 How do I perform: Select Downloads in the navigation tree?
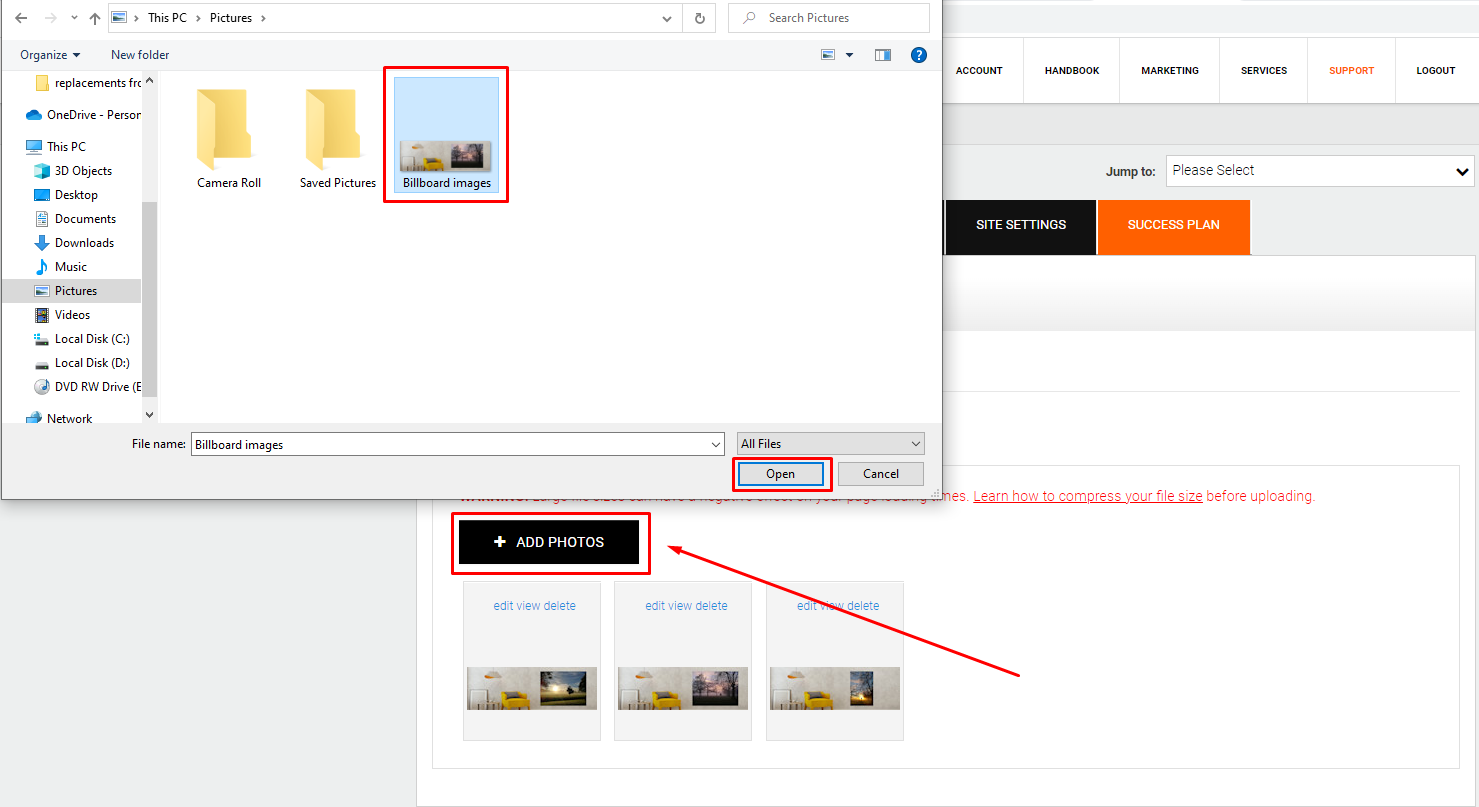(x=84, y=243)
